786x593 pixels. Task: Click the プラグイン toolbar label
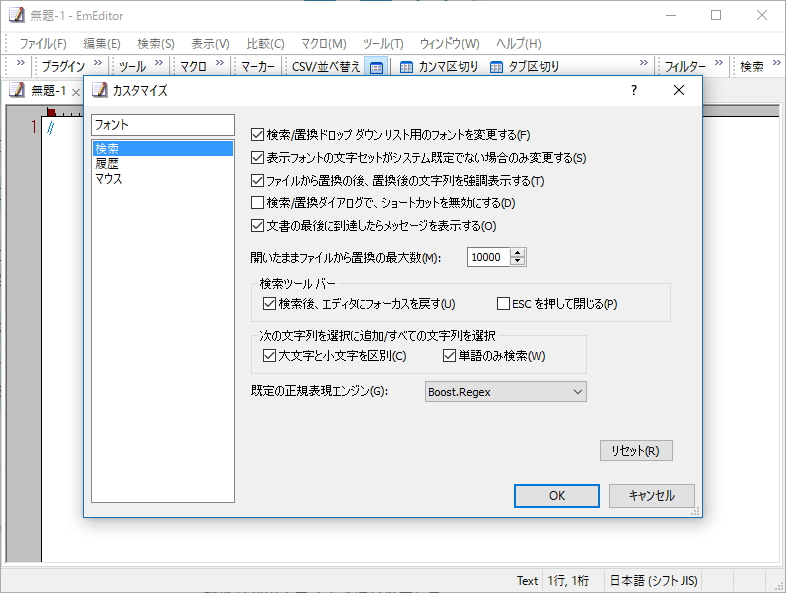click(x=64, y=67)
